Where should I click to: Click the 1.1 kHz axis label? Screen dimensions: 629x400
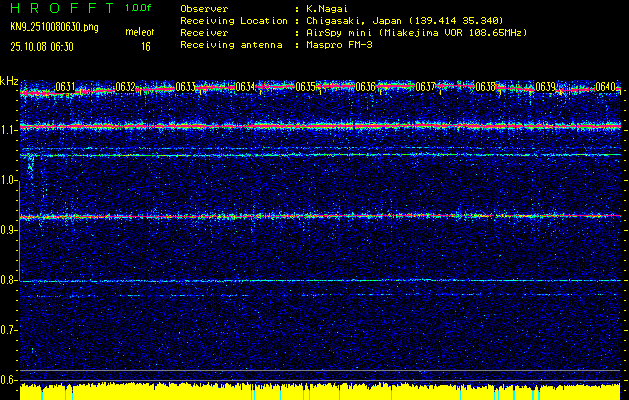click(x=9, y=130)
